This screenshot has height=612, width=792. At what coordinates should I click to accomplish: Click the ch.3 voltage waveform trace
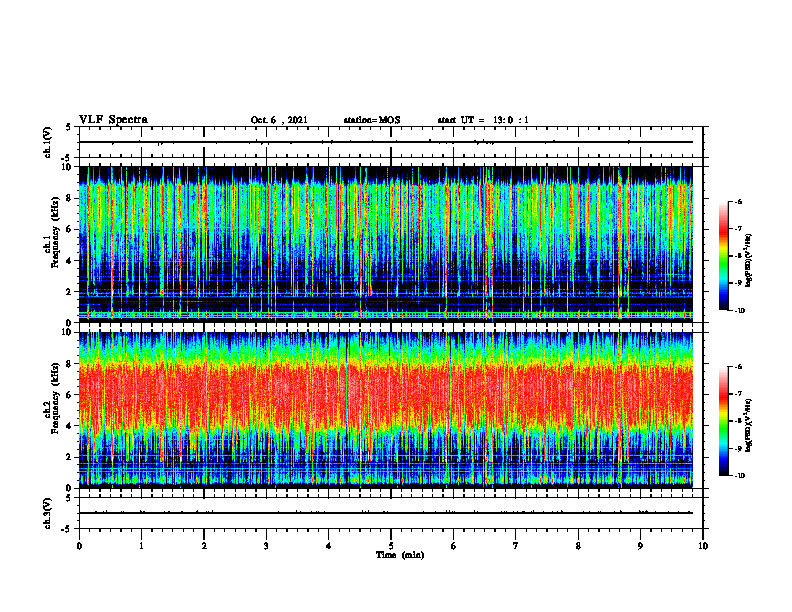click(x=386, y=513)
